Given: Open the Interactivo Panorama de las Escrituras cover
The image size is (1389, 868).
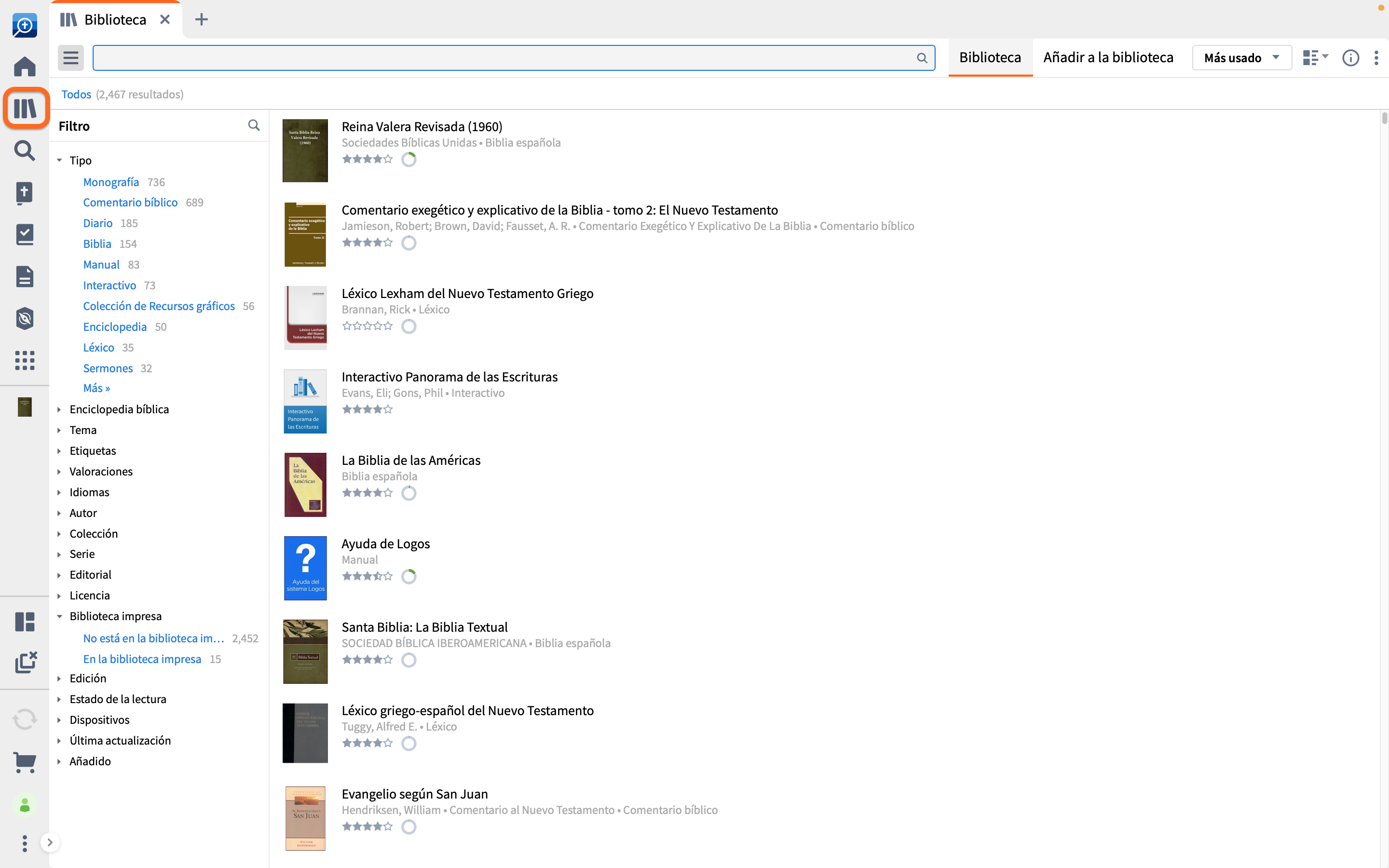Looking at the screenshot, I should [305, 401].
